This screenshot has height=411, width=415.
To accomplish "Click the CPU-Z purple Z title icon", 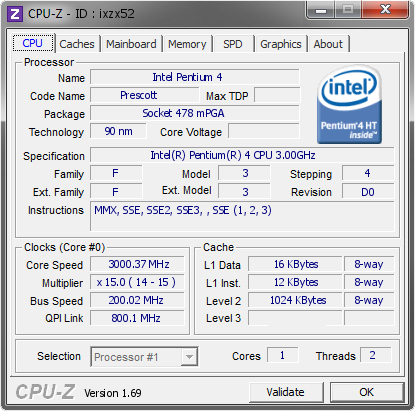I will pyautogui.click(x=15, y=14).
